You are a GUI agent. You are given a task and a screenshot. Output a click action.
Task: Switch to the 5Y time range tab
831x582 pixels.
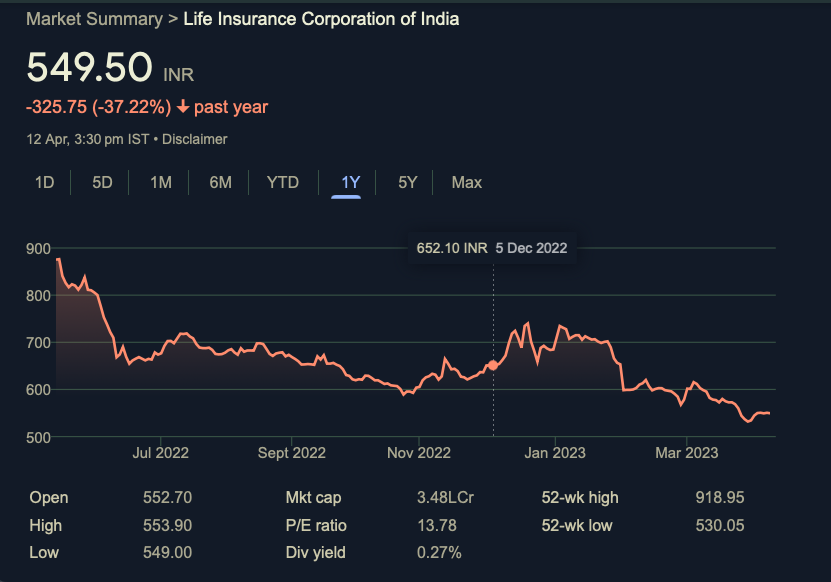[x=408, y=182]
